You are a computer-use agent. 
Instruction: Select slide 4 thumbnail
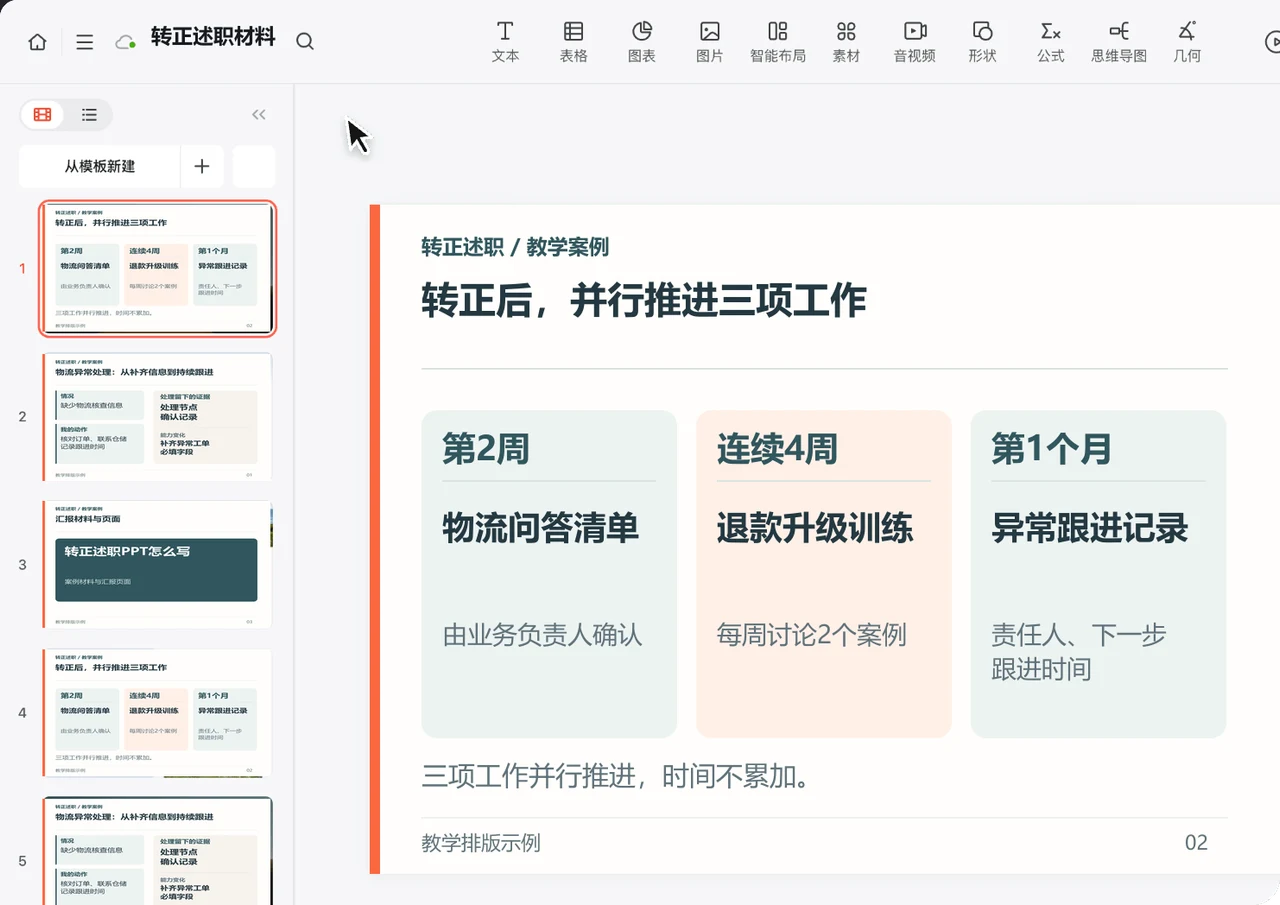coord(158,712)
